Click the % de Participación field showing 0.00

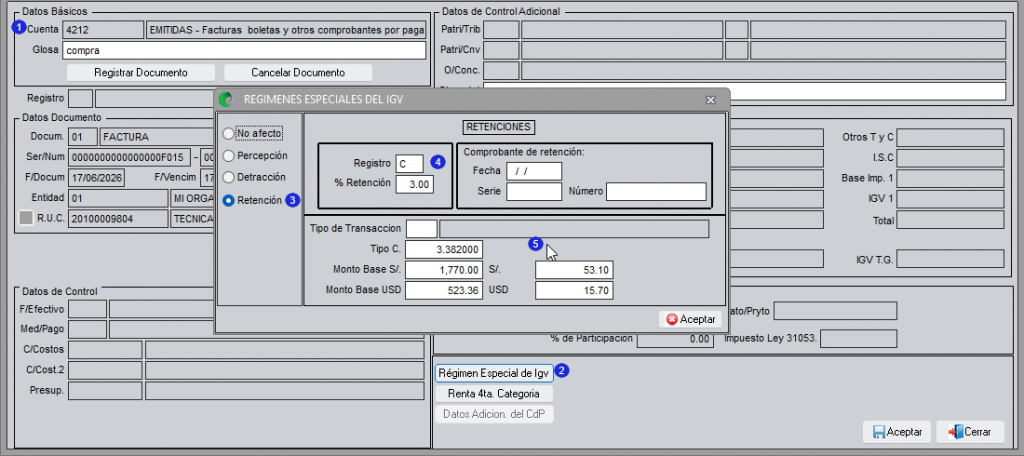tap(674, 339)
